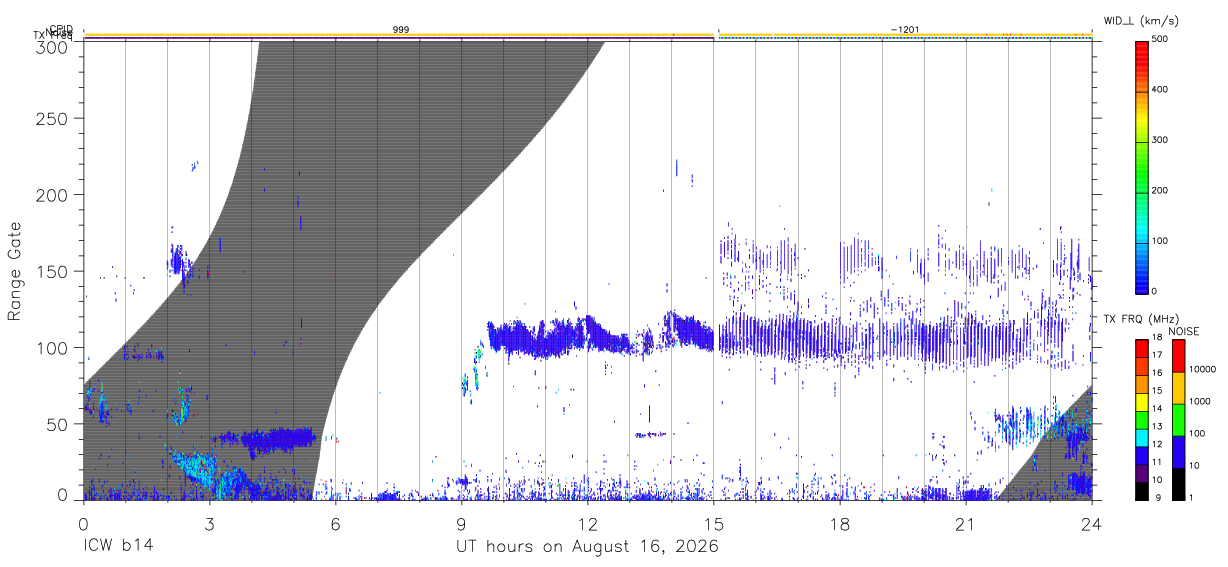Click the x-axis tick label '12'
The height and width of the screenshot is (567, 1228).
click(587, 523)
